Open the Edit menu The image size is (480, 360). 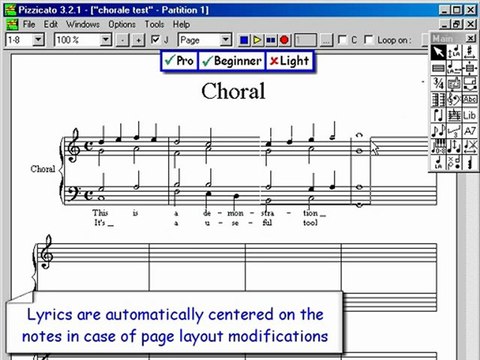click(x=51, y=24)
